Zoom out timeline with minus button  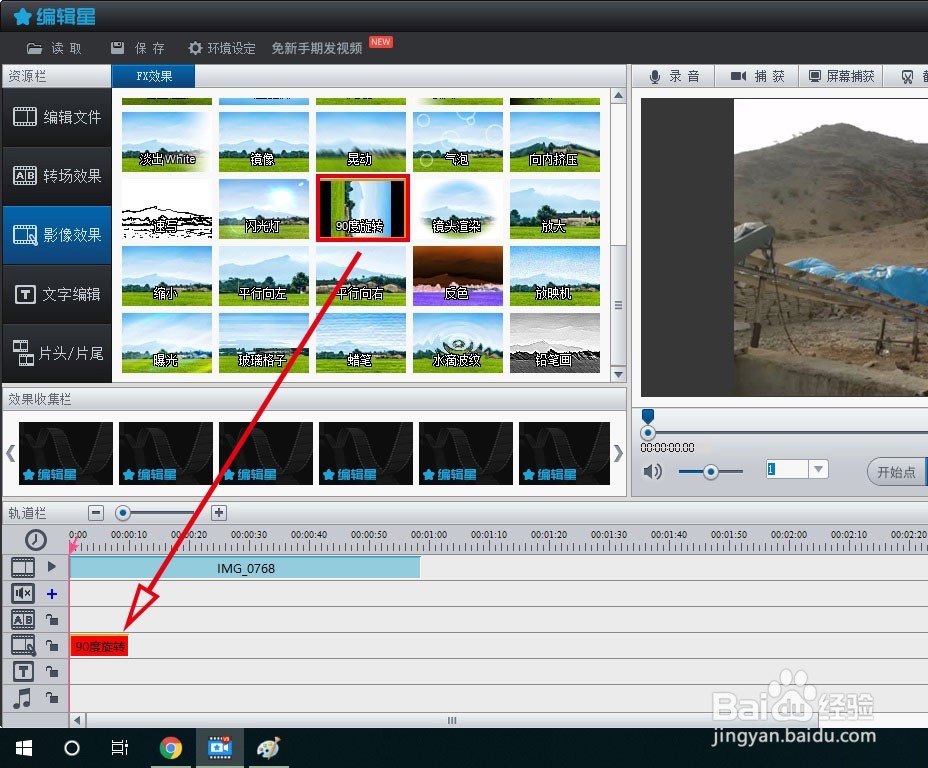click(x=96, y=512)
